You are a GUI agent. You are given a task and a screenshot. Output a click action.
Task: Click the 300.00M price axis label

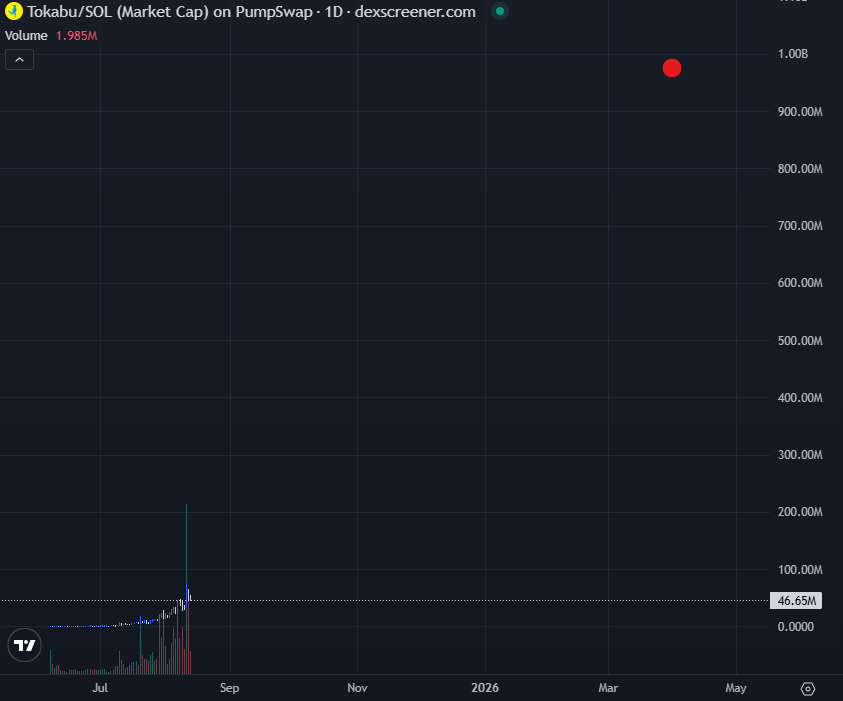click(799, 455)
